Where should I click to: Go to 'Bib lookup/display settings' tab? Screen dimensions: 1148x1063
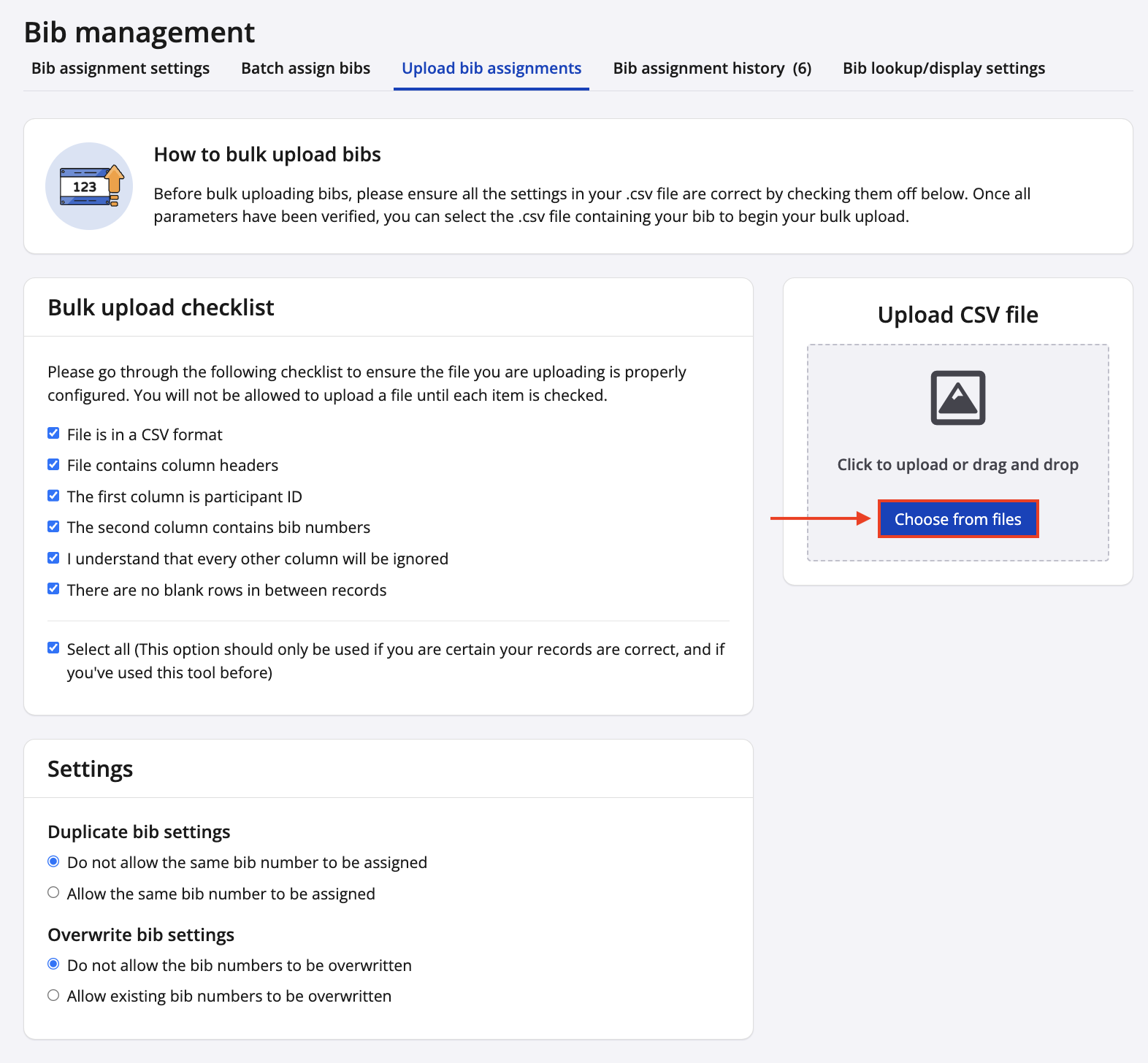pyautogui.click(x=944, y=69)
